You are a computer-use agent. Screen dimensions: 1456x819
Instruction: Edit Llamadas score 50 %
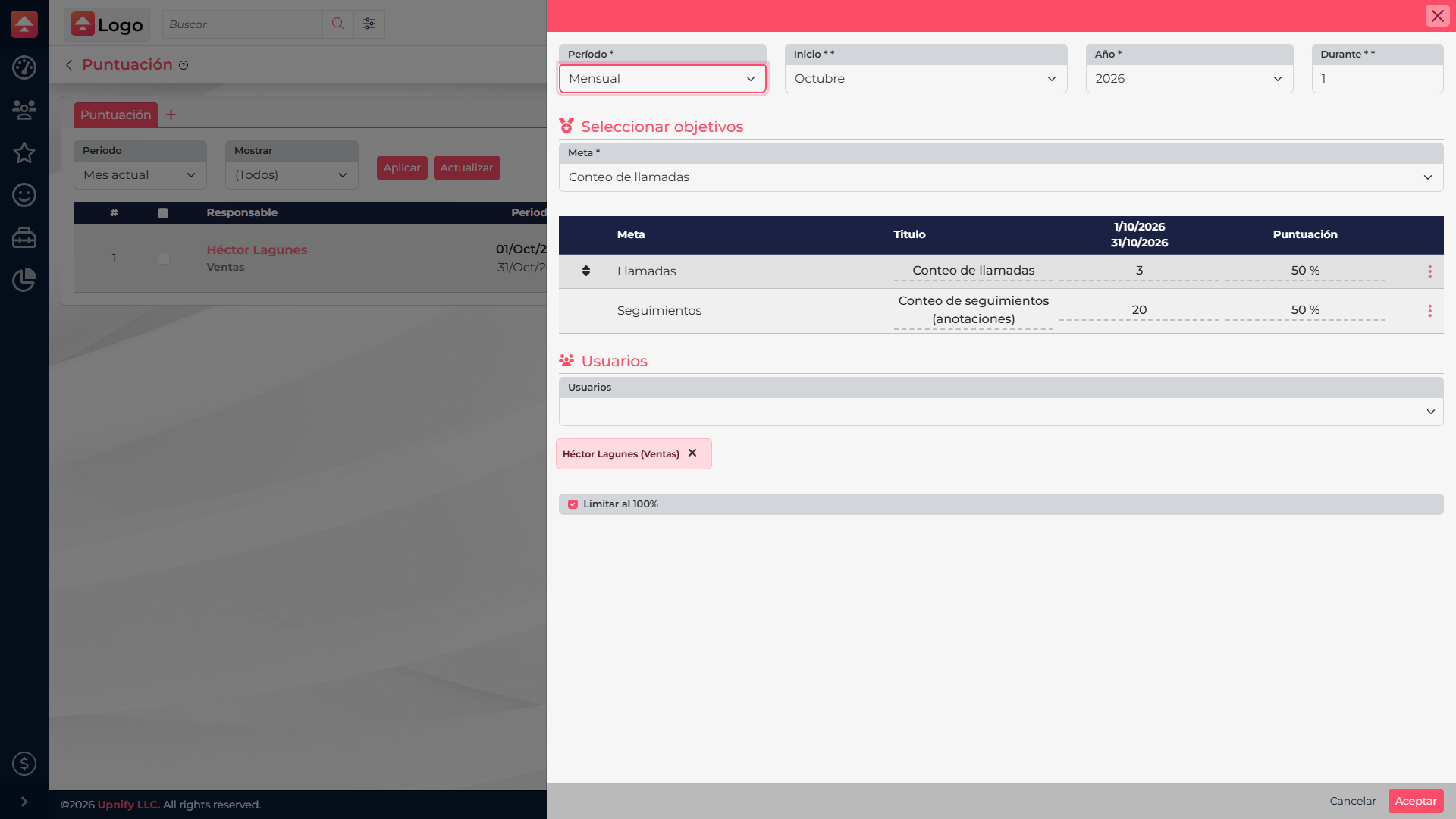point(1305,271)
